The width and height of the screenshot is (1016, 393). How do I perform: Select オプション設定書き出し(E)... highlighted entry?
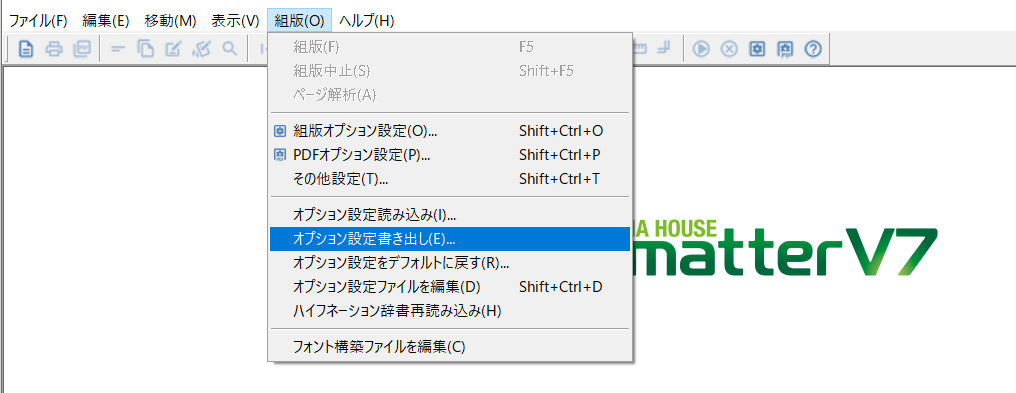[450, 239]
